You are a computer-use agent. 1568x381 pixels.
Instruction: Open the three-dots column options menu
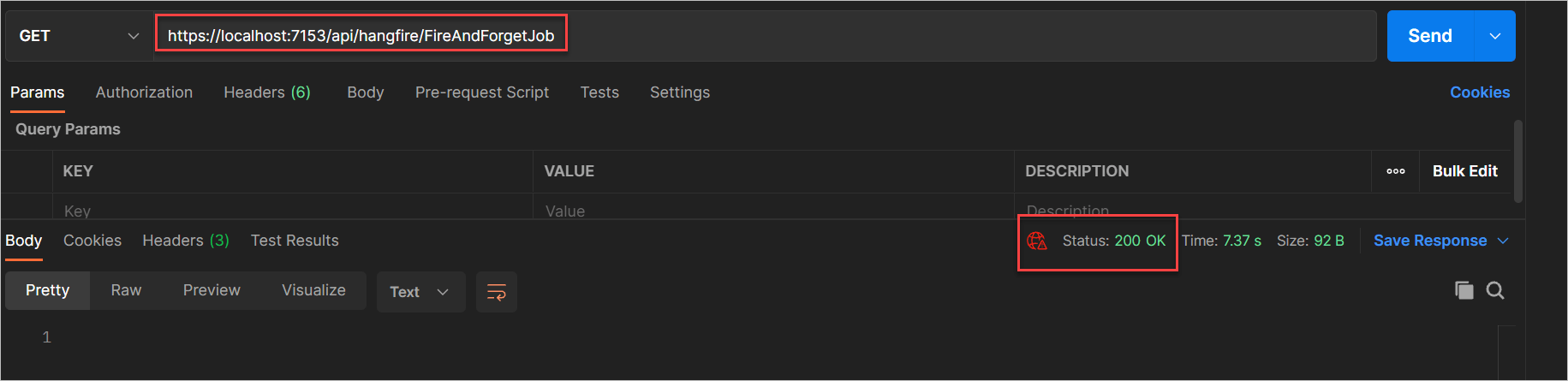tap(1396, 171)
